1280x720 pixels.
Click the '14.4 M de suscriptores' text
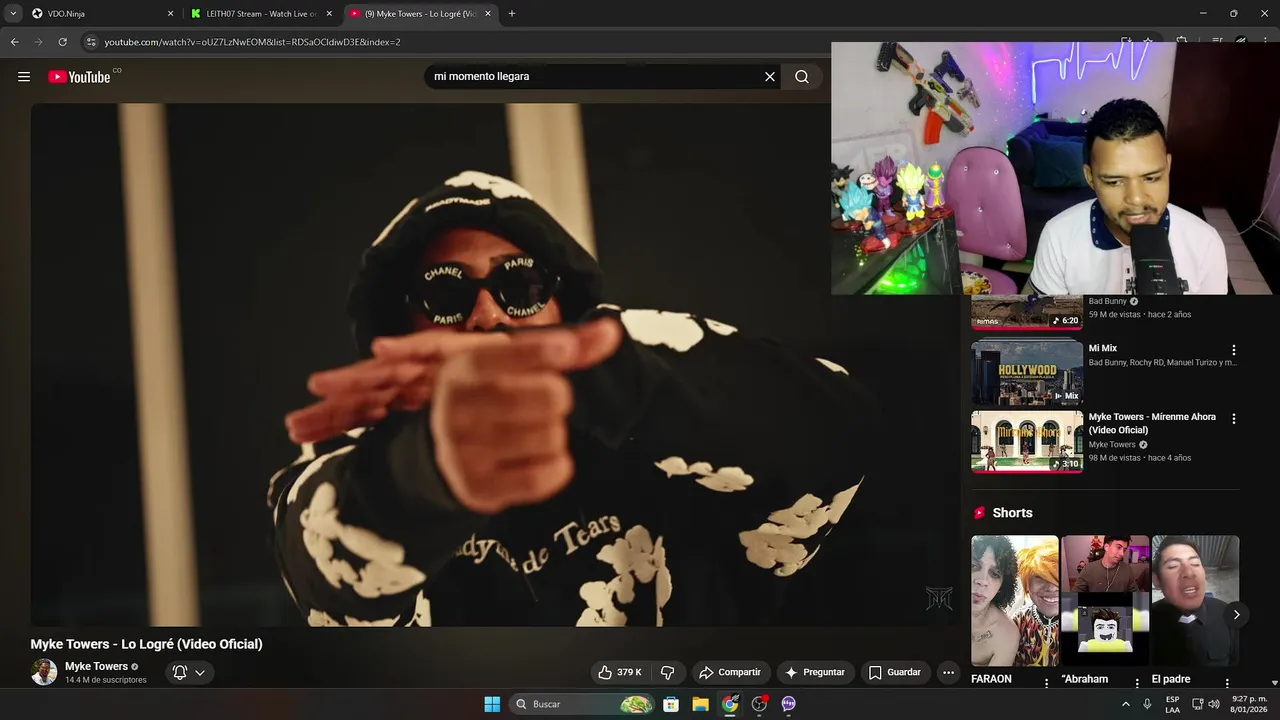tap(106, 680)
